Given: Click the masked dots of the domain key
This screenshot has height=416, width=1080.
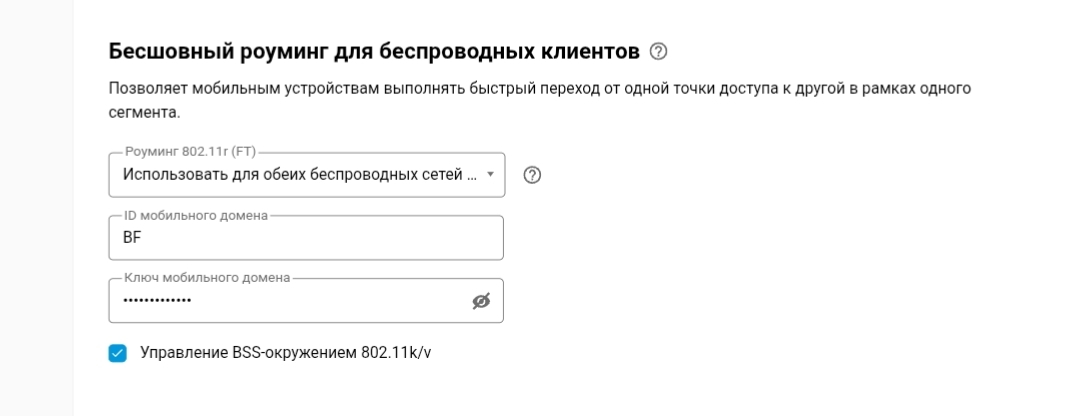Looking at the screenshot, I should tap(157, 301).
